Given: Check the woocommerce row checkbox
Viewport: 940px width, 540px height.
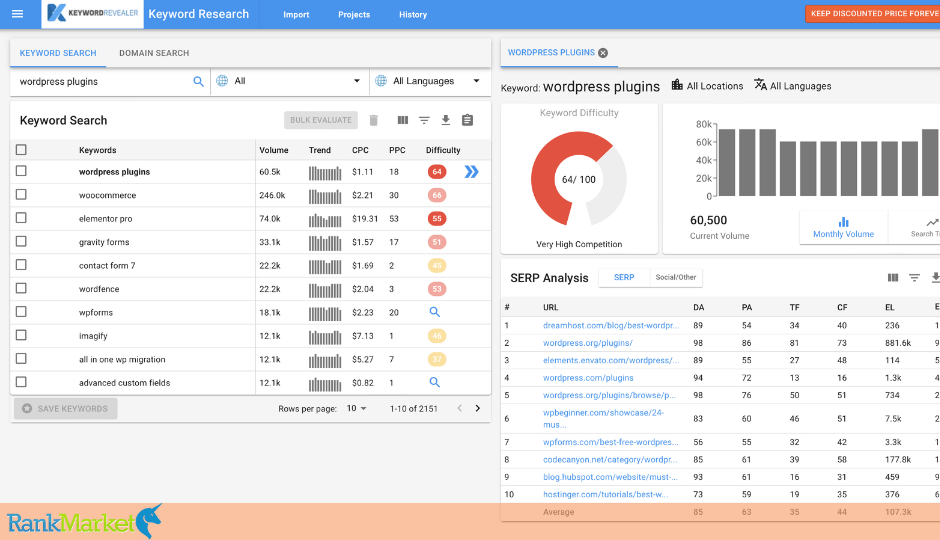Looking at the screenshot, I should pos(21,194).
